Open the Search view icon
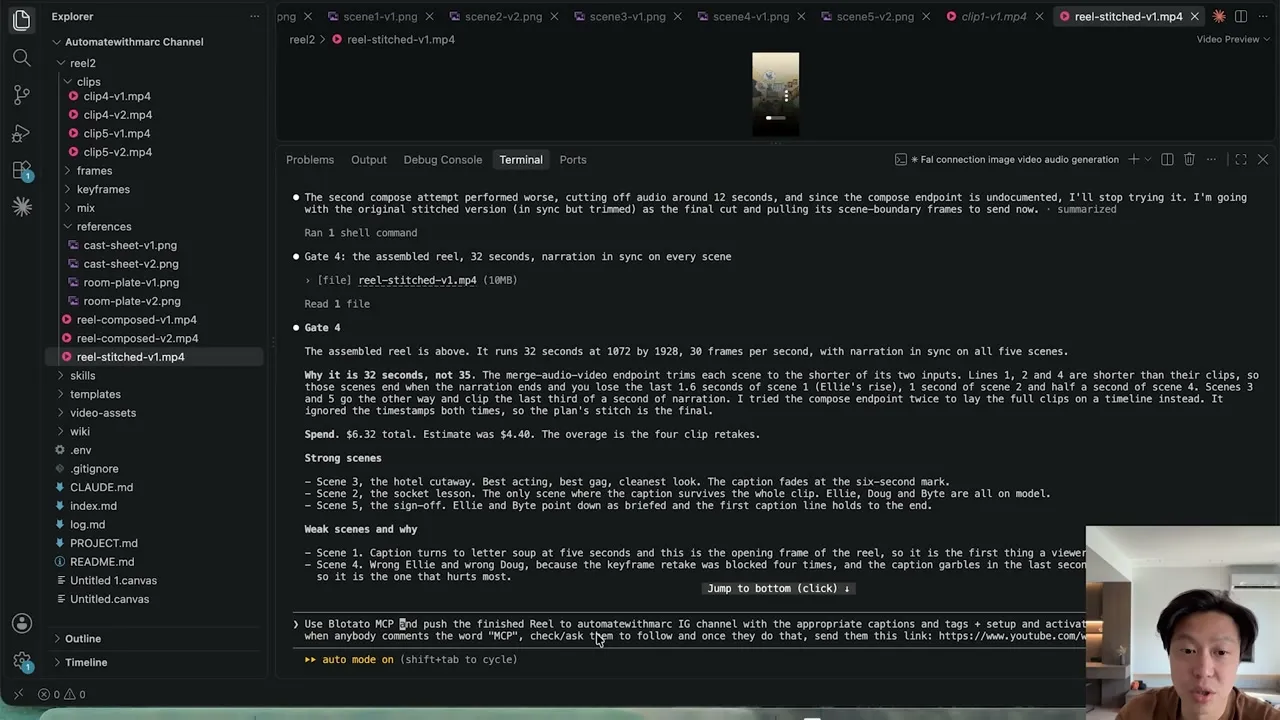Viewport: 1280px width, 720px height. [x=22, y=58]
